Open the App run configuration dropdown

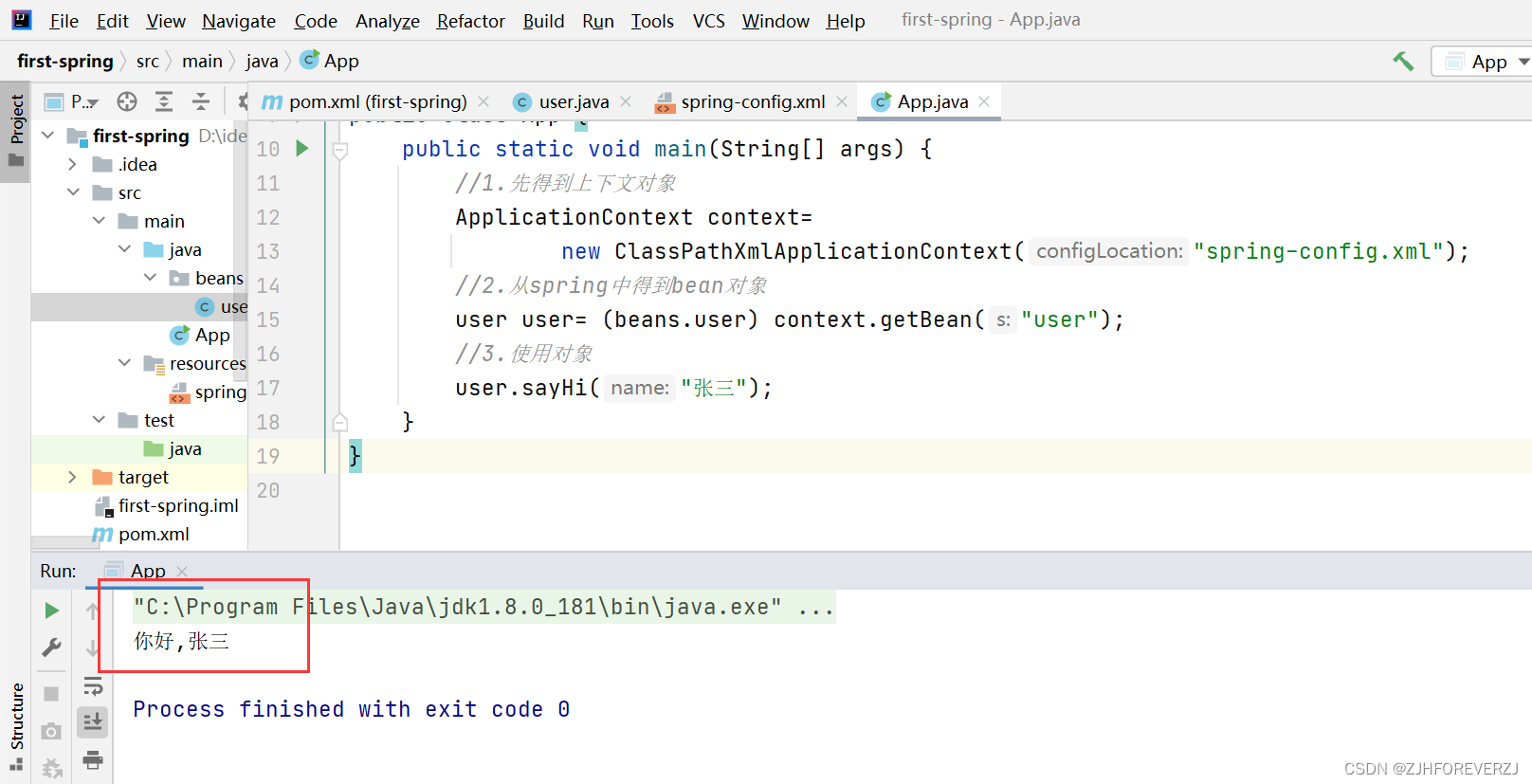click(x=1485, y=62)
